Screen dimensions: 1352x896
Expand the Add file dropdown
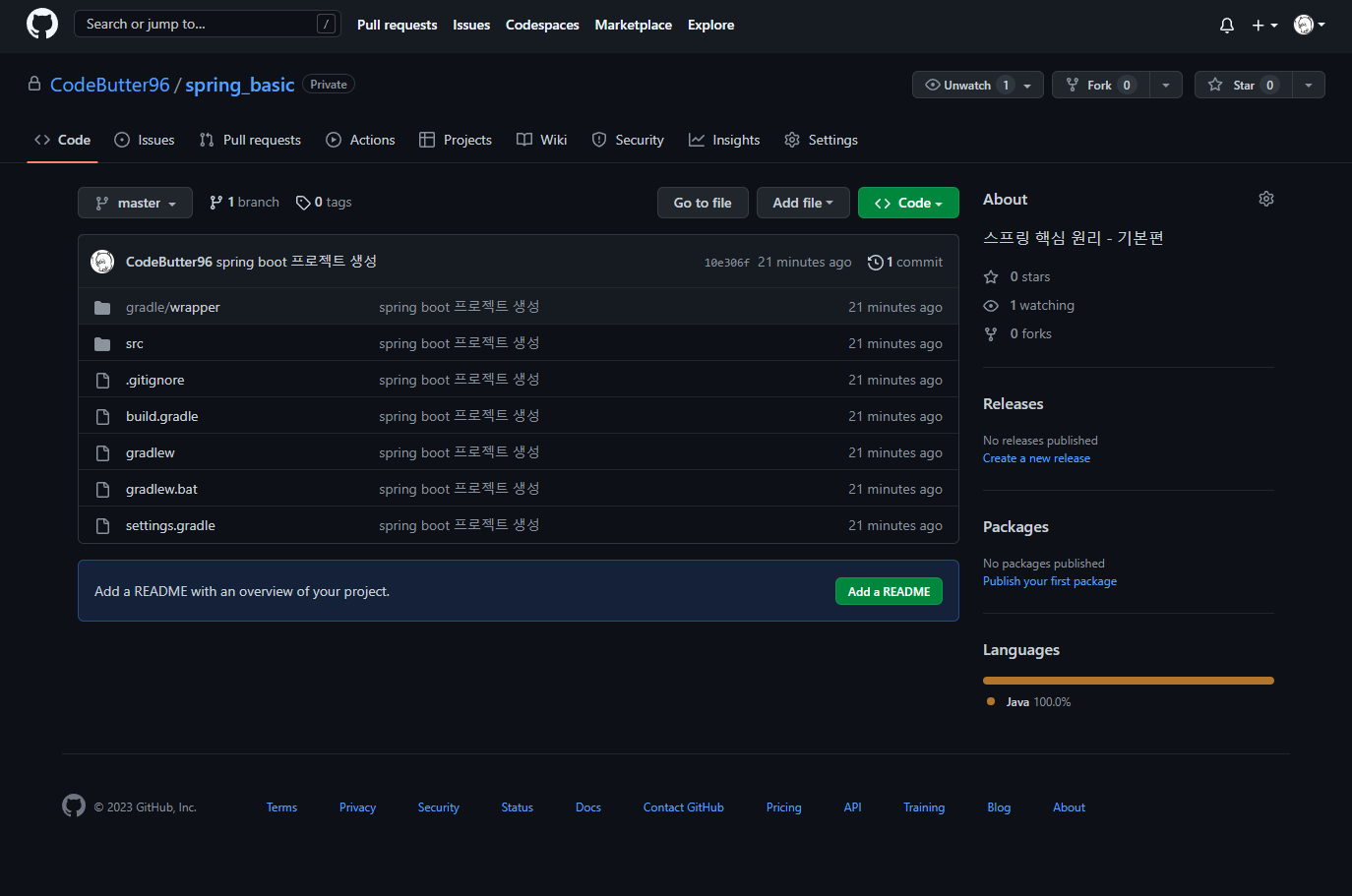[803, 203]
